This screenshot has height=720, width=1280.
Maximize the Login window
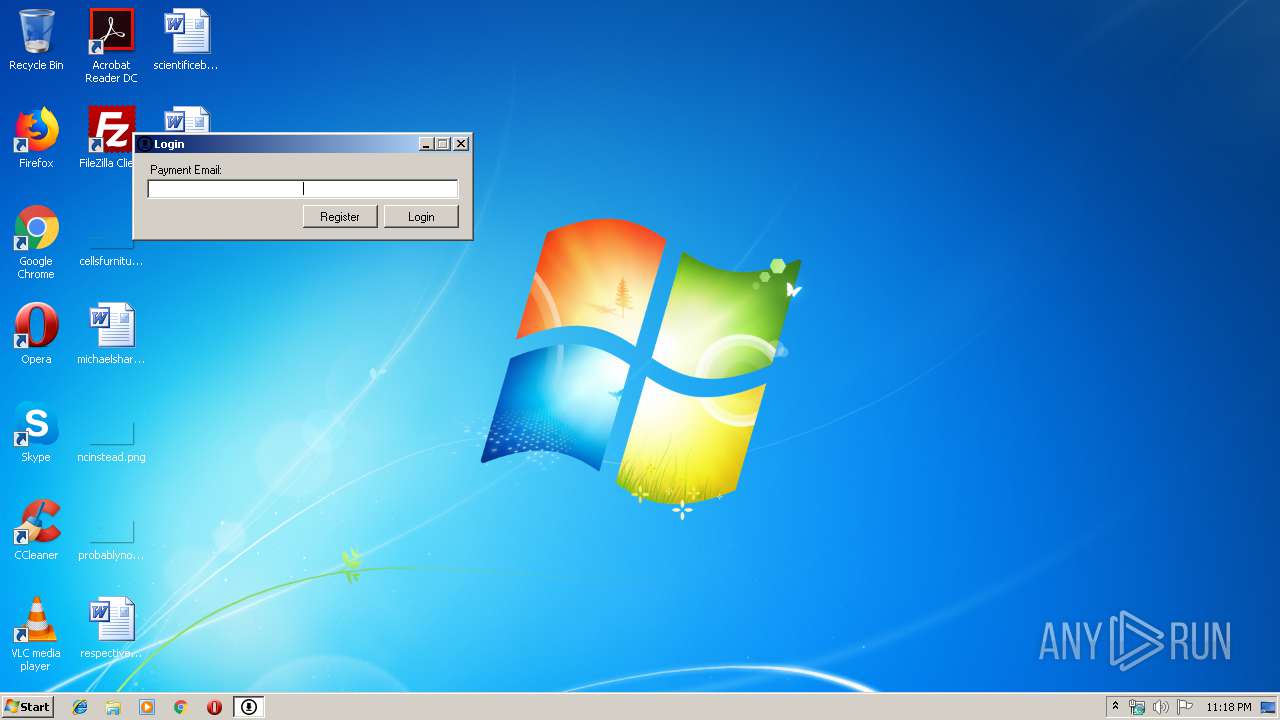(x=443, y=144)
